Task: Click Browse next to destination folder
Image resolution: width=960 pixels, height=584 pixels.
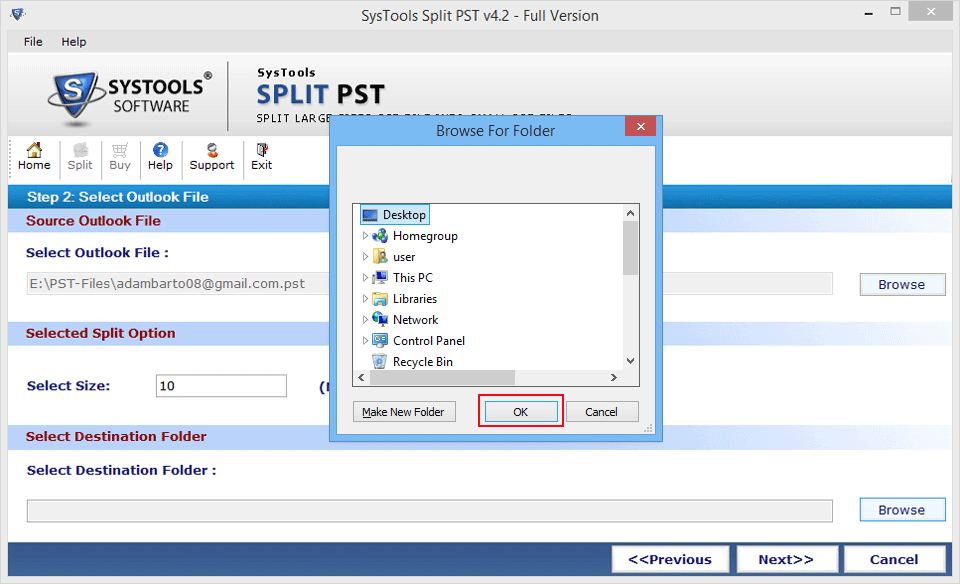Action: click(901, 510)
